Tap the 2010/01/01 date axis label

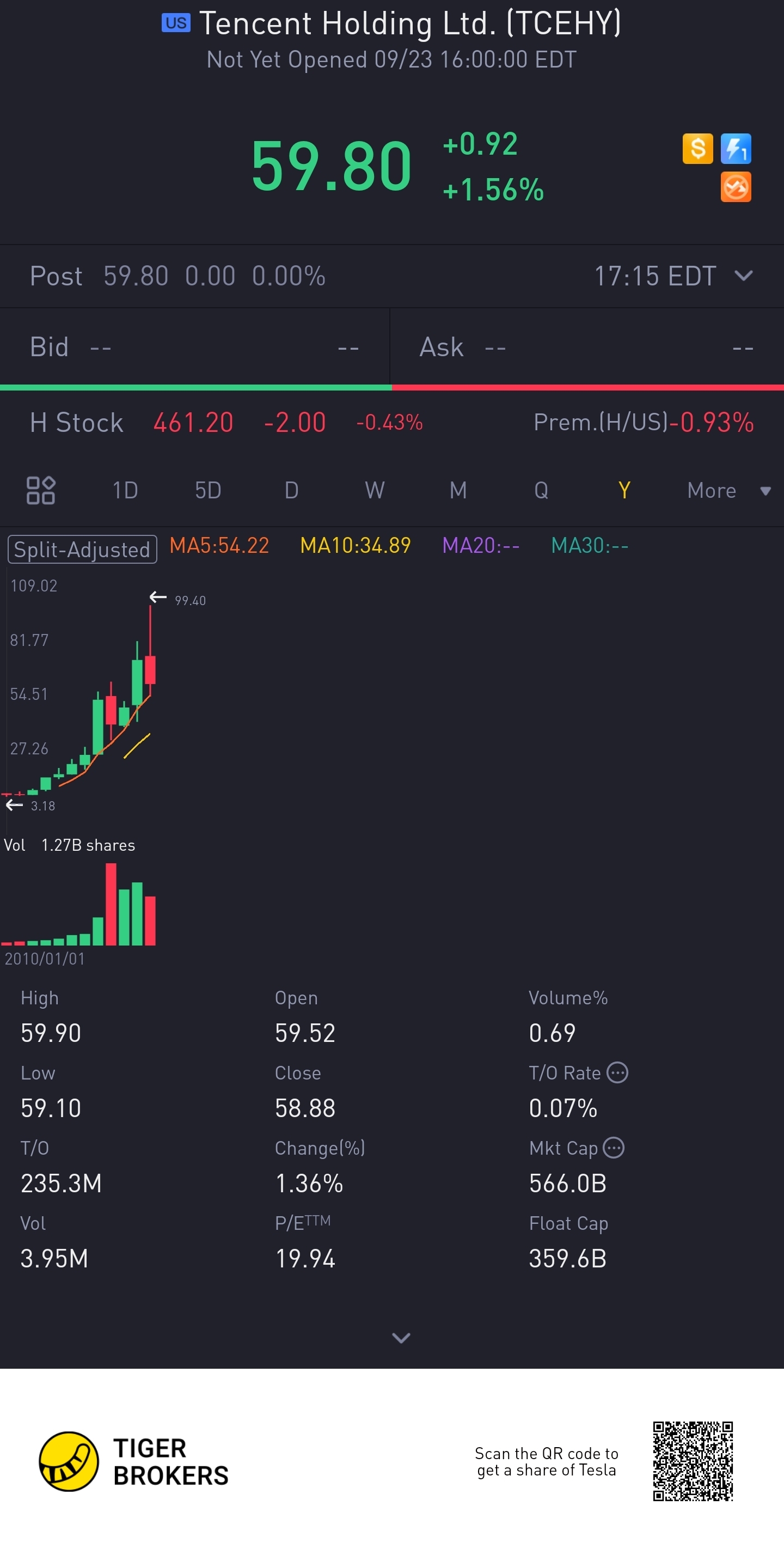[x=45, y=959]
